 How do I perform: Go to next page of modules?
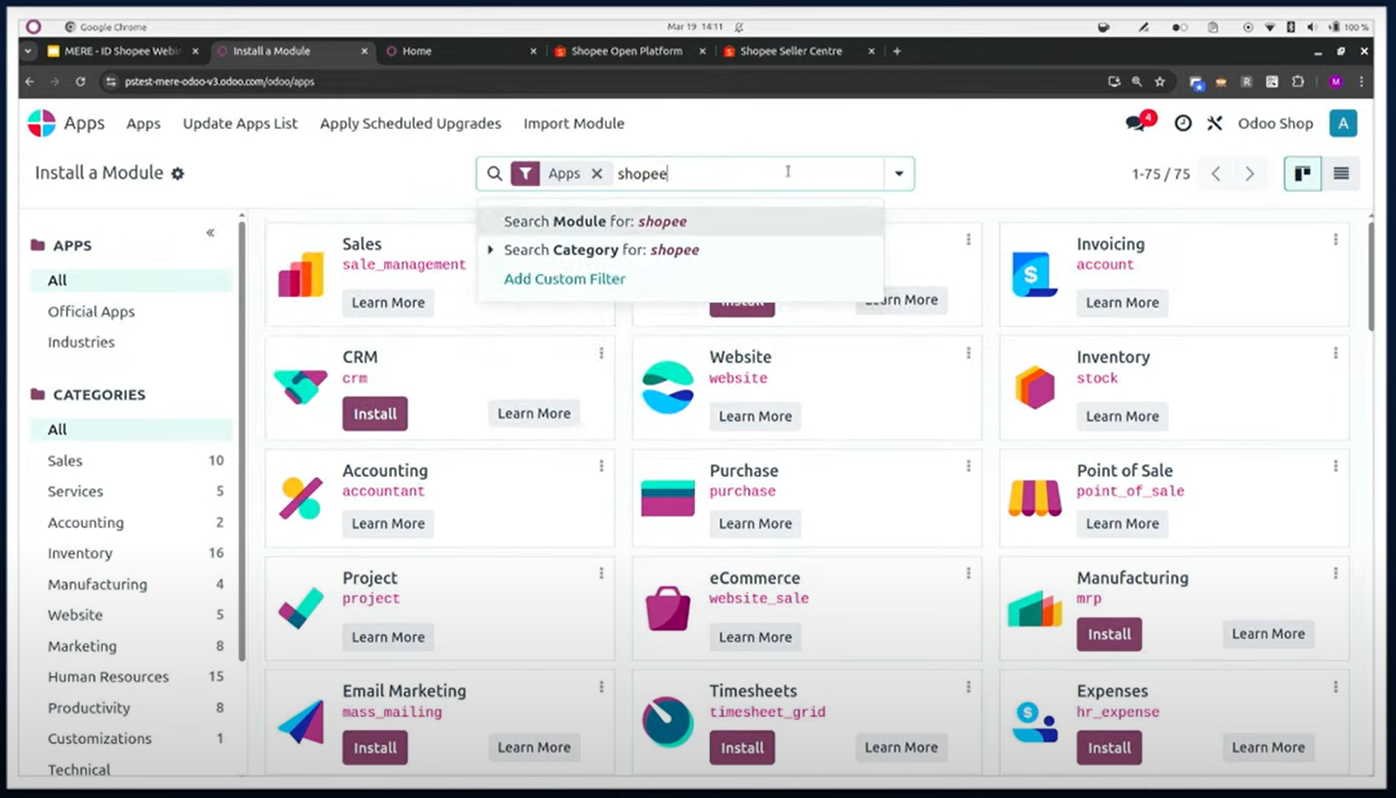click(1249, 173)
